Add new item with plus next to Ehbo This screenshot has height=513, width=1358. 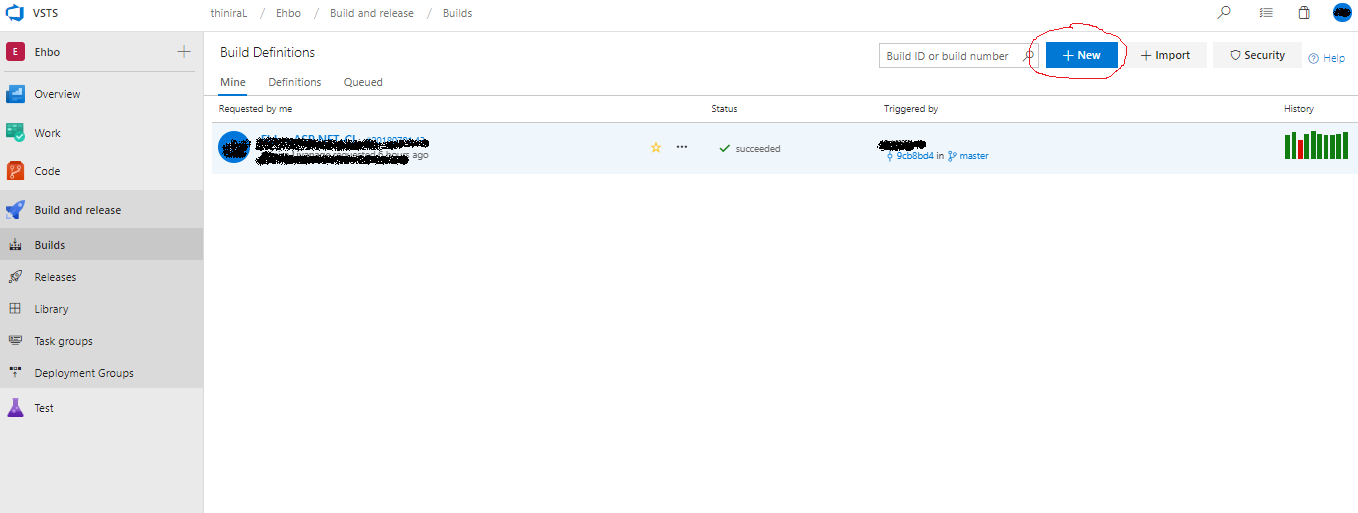pyautogui.click(x=184, y=52)
